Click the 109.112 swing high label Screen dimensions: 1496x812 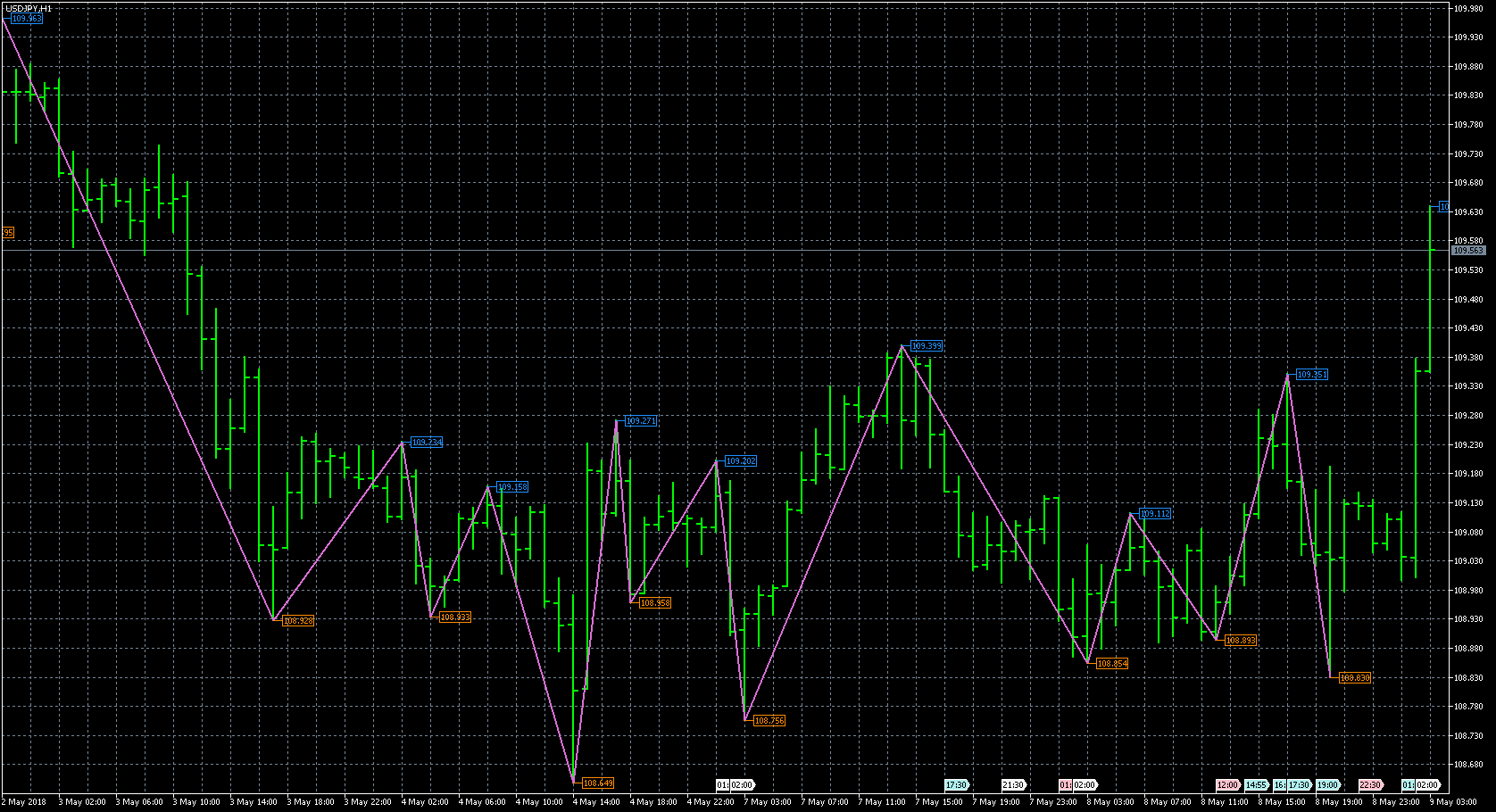1154,514
